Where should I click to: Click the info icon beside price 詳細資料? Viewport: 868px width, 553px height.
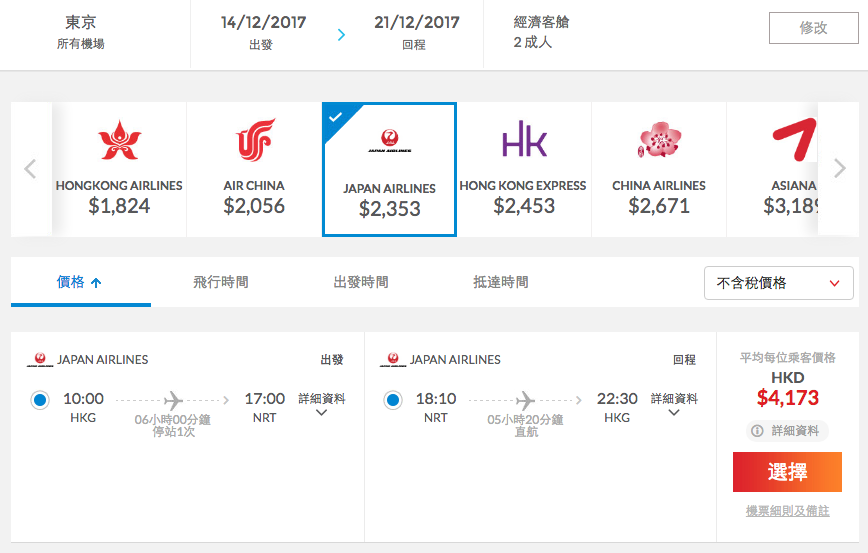757,431
